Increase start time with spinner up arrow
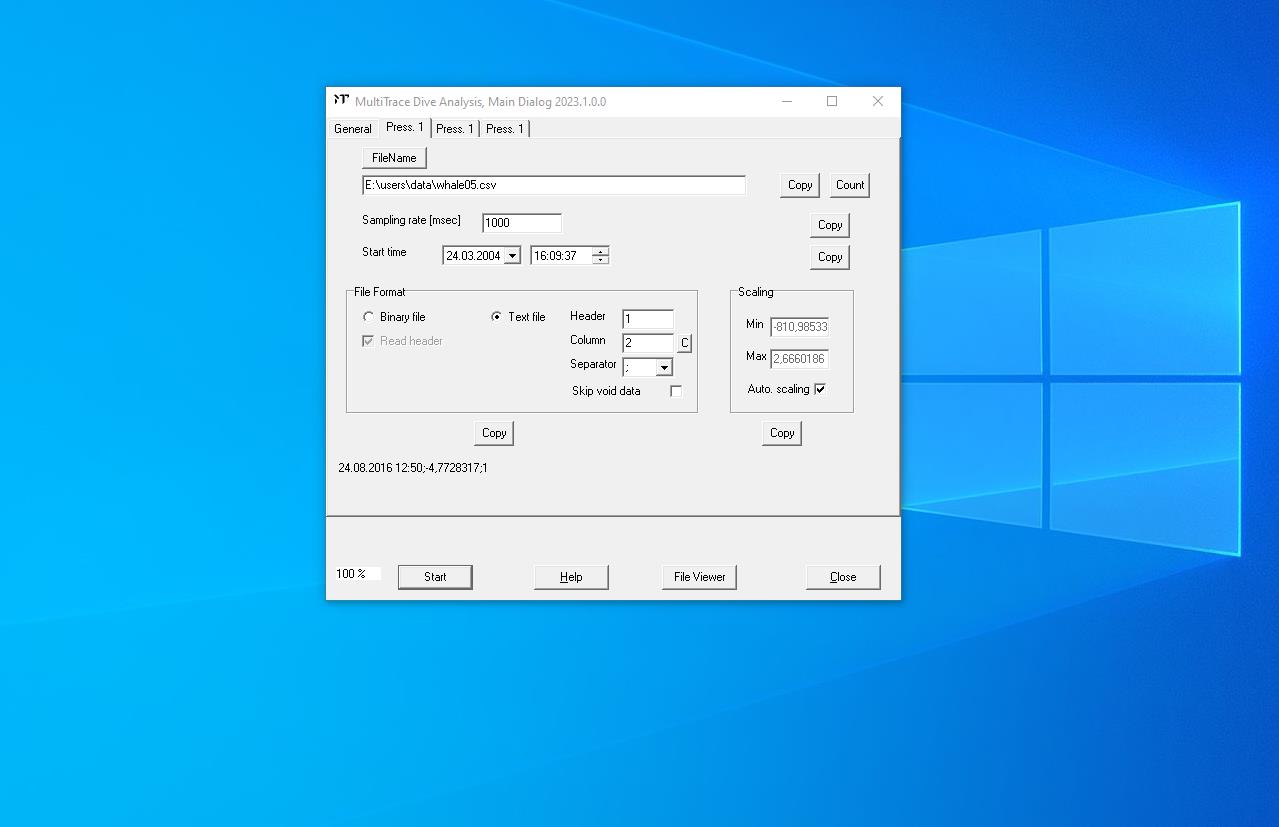The image size is (1279, 827). click(x=600, y=251)
